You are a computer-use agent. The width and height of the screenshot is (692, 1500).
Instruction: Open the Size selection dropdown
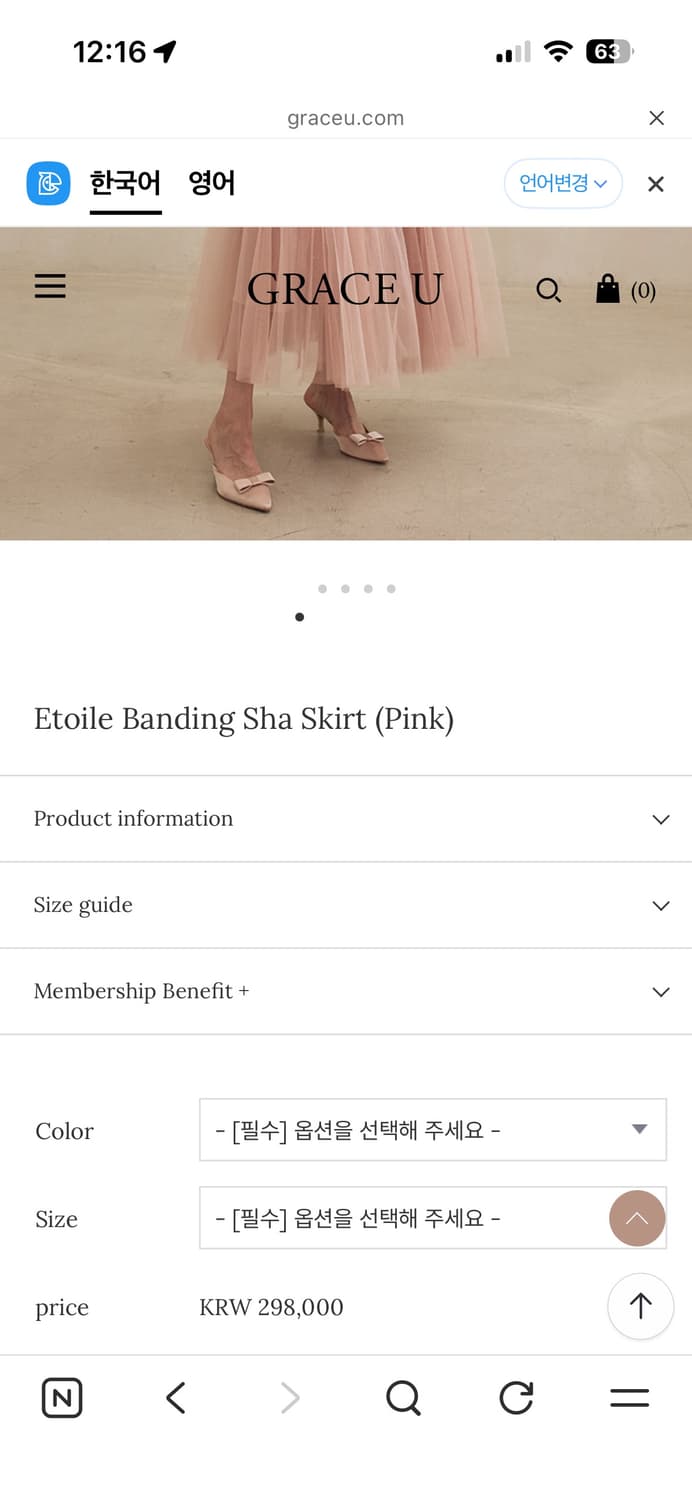point(433,1217)
